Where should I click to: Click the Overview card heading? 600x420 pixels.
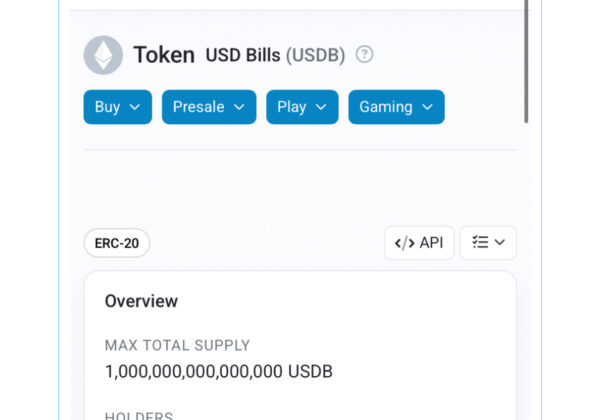tap(141, 301)
